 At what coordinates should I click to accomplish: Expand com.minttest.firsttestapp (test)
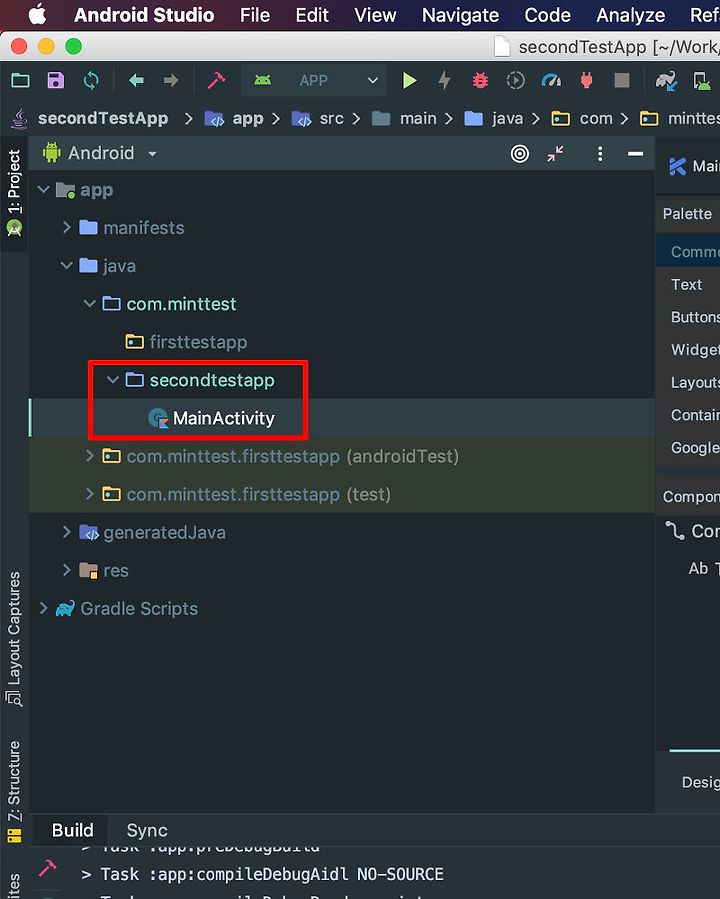point(89,494)
